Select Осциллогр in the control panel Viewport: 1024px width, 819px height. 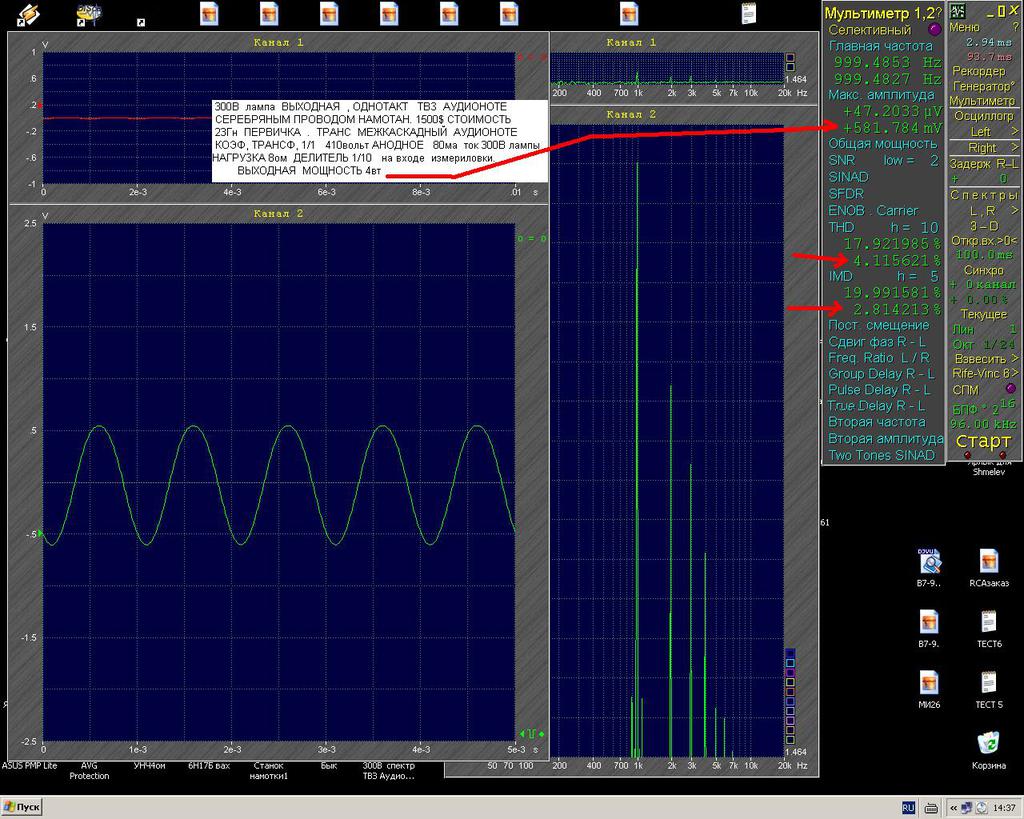(984, 116)
